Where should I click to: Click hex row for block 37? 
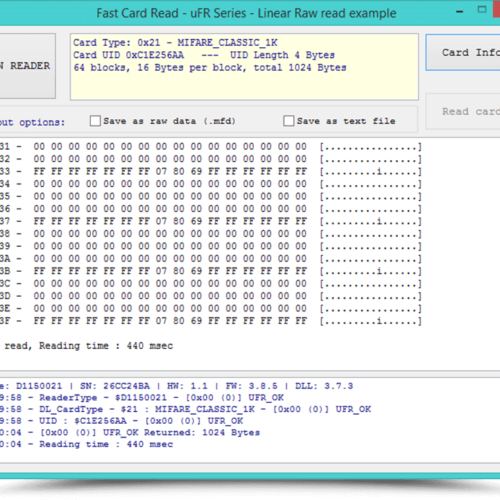[211, 221]
